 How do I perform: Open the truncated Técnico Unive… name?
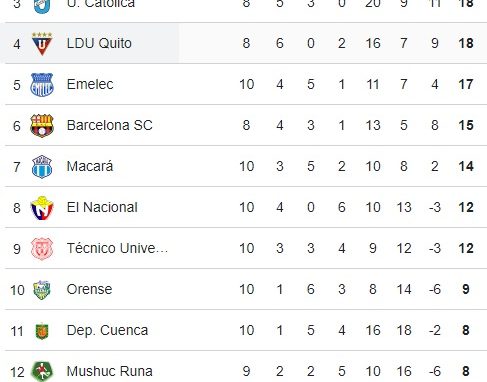117,248
